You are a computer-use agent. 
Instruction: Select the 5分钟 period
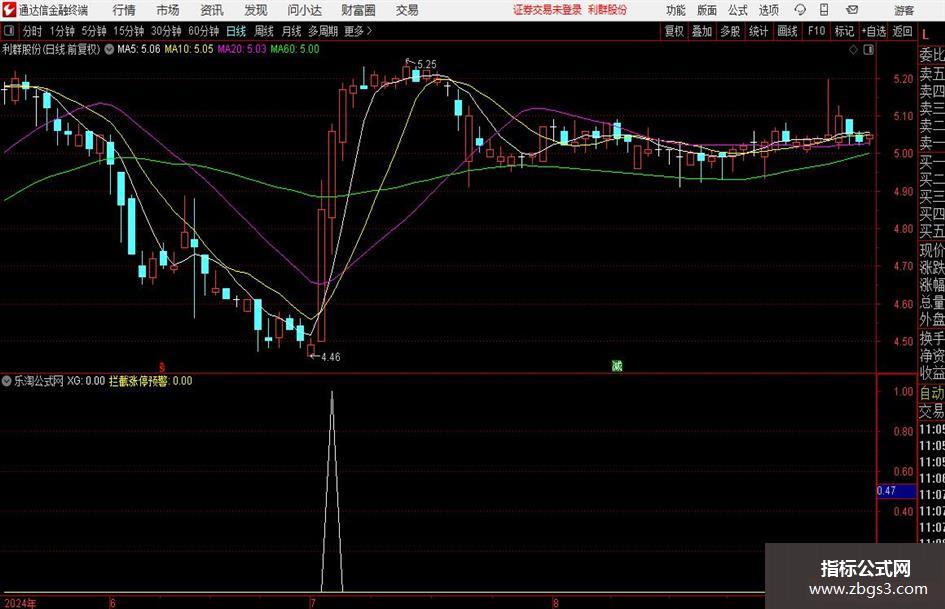click(x=93, y=31)
